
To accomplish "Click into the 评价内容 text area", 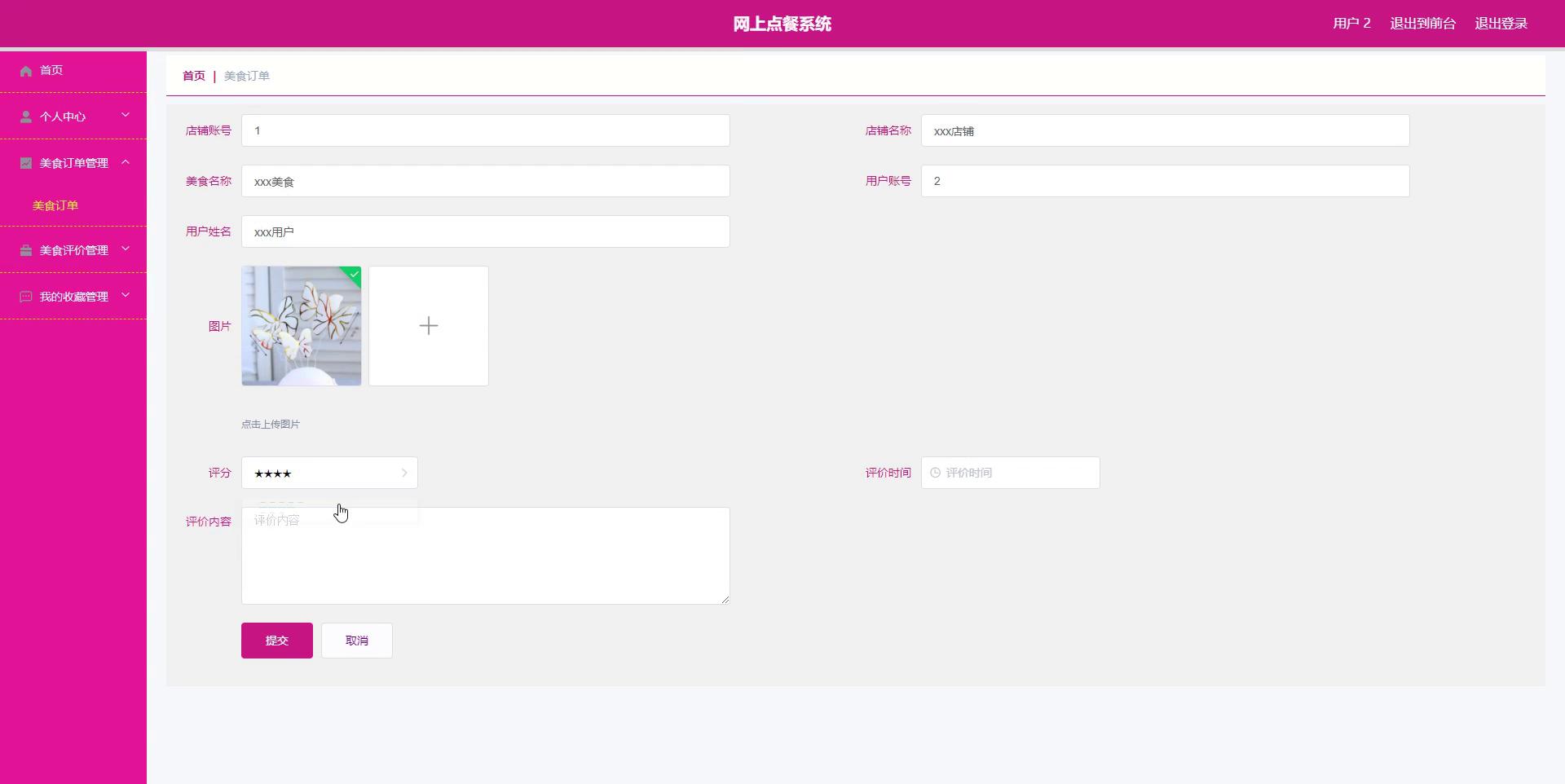I will (485, 562).
